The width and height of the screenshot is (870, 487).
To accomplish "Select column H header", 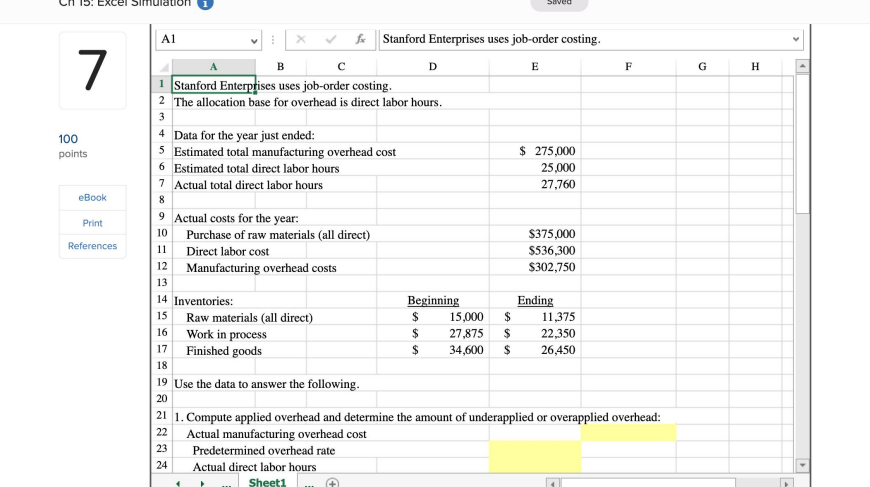I will tap(755, 67).
